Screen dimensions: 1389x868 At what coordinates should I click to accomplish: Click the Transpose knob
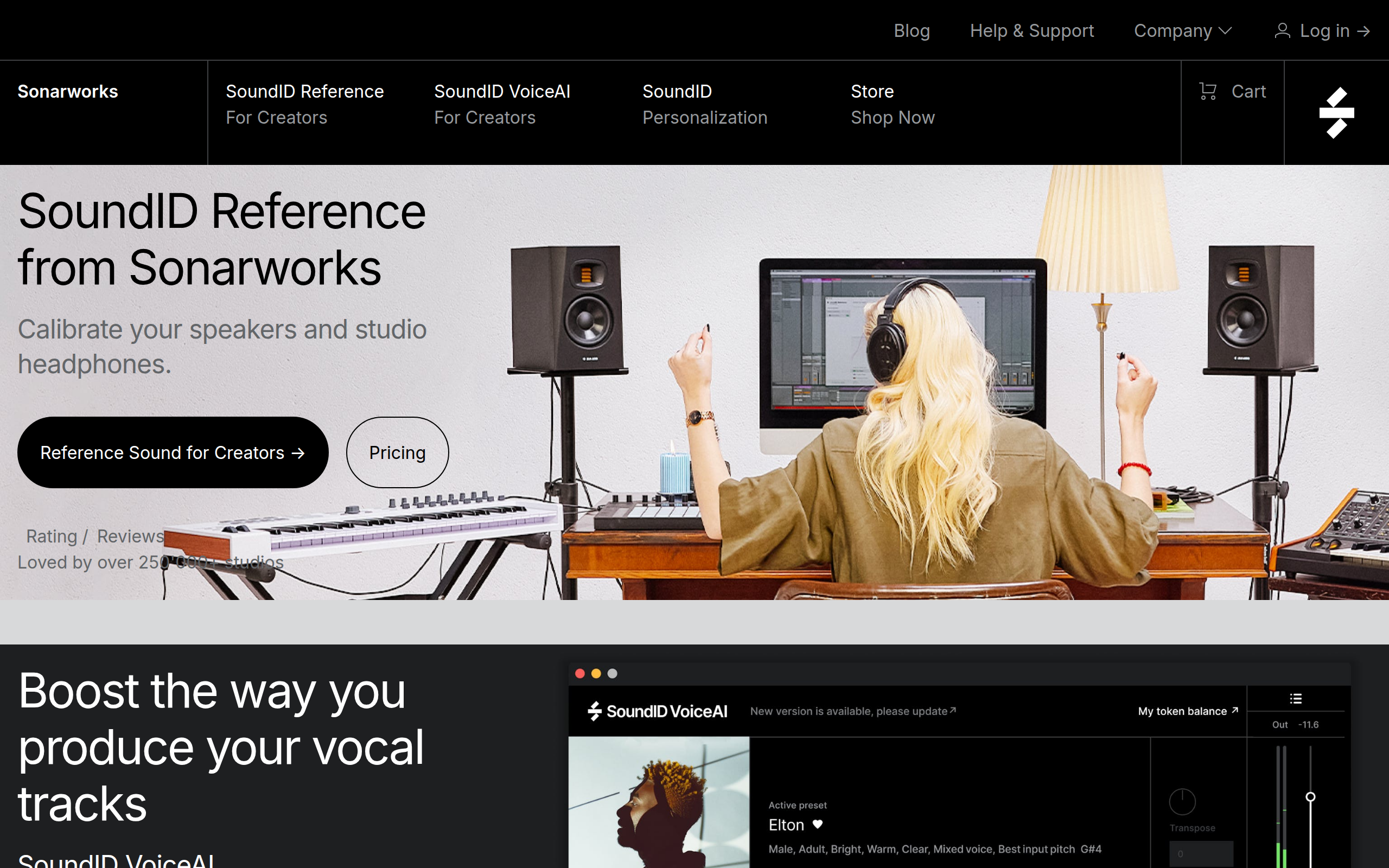[x=1182, y=801]
